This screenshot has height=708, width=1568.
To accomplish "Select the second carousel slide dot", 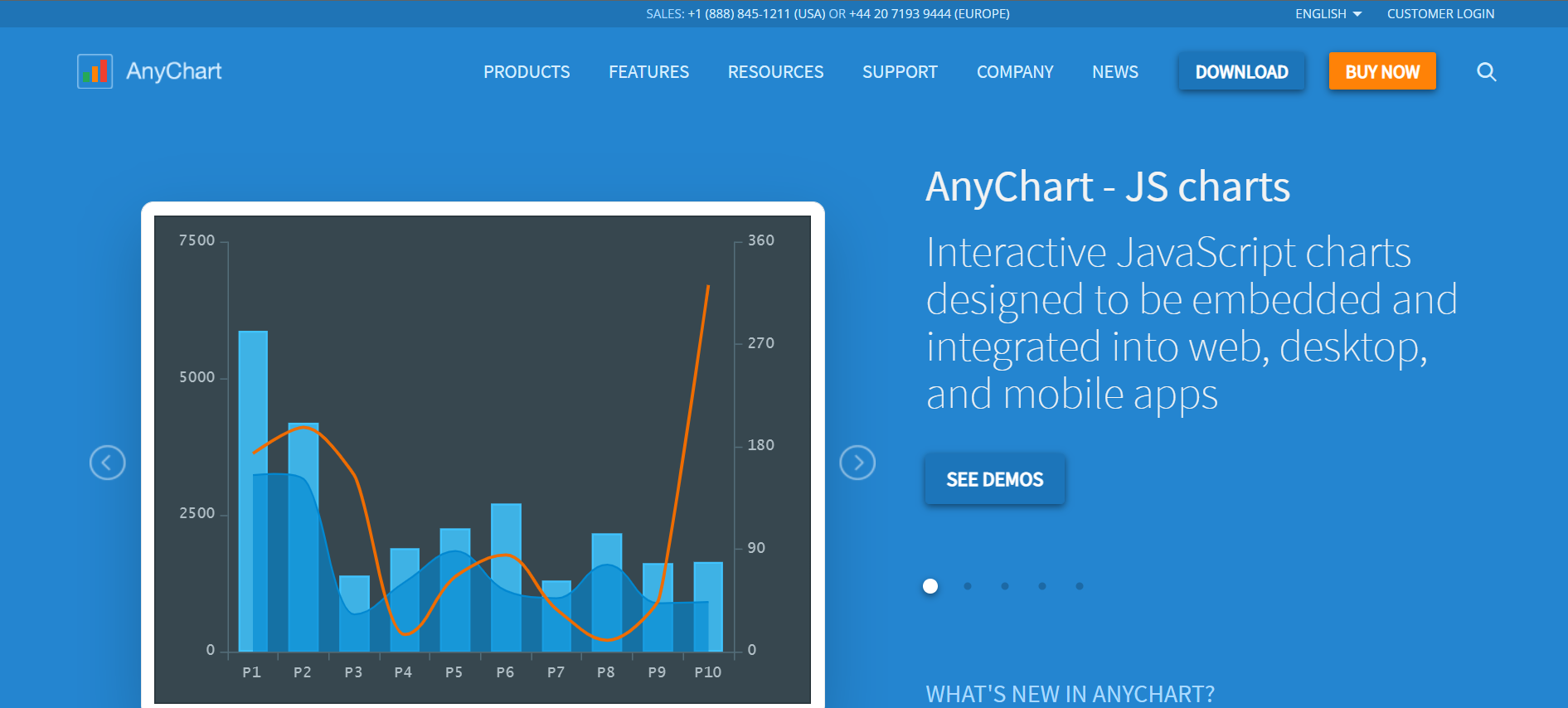I will click(968, 586).
